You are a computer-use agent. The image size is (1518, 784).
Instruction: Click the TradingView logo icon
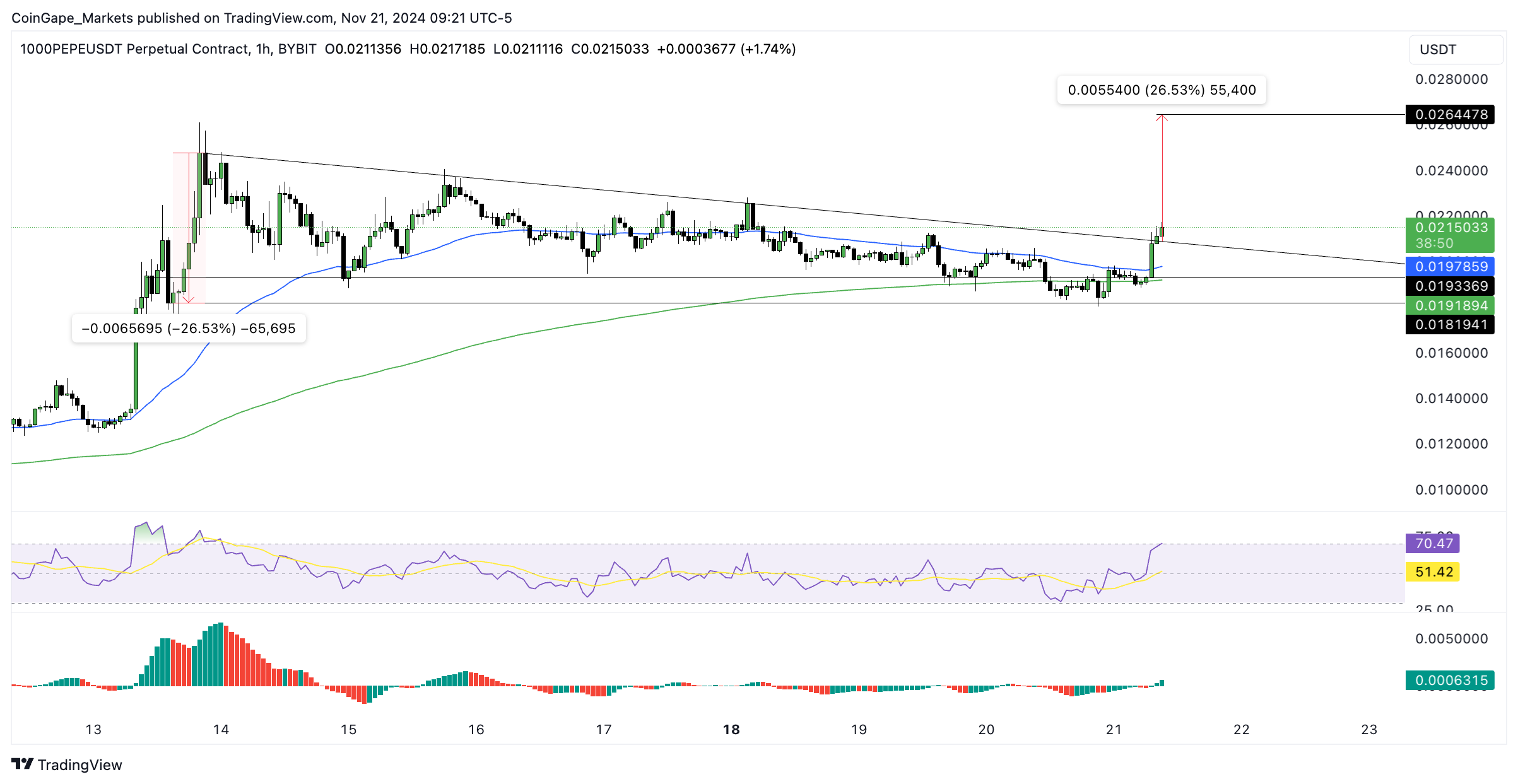22,764
